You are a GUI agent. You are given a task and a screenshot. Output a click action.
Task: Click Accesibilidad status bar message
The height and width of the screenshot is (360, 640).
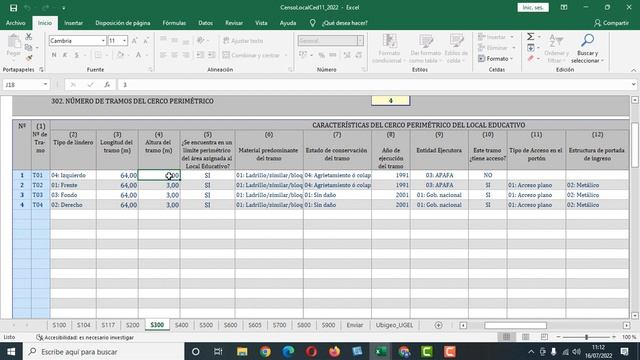pyautogui.click(x=85, y=338)
